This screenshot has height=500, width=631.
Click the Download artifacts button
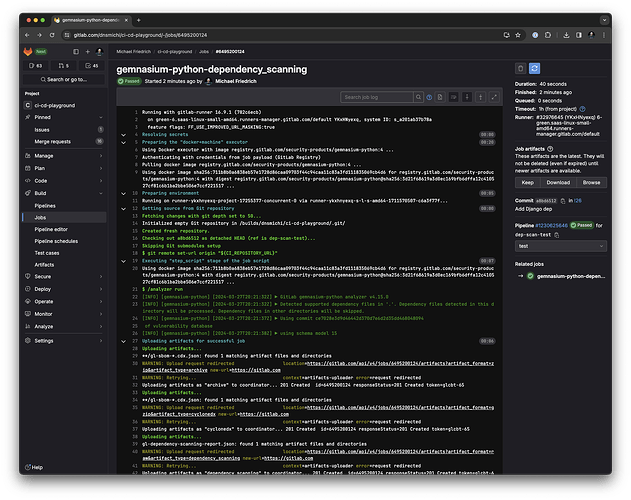click(558, 183)
